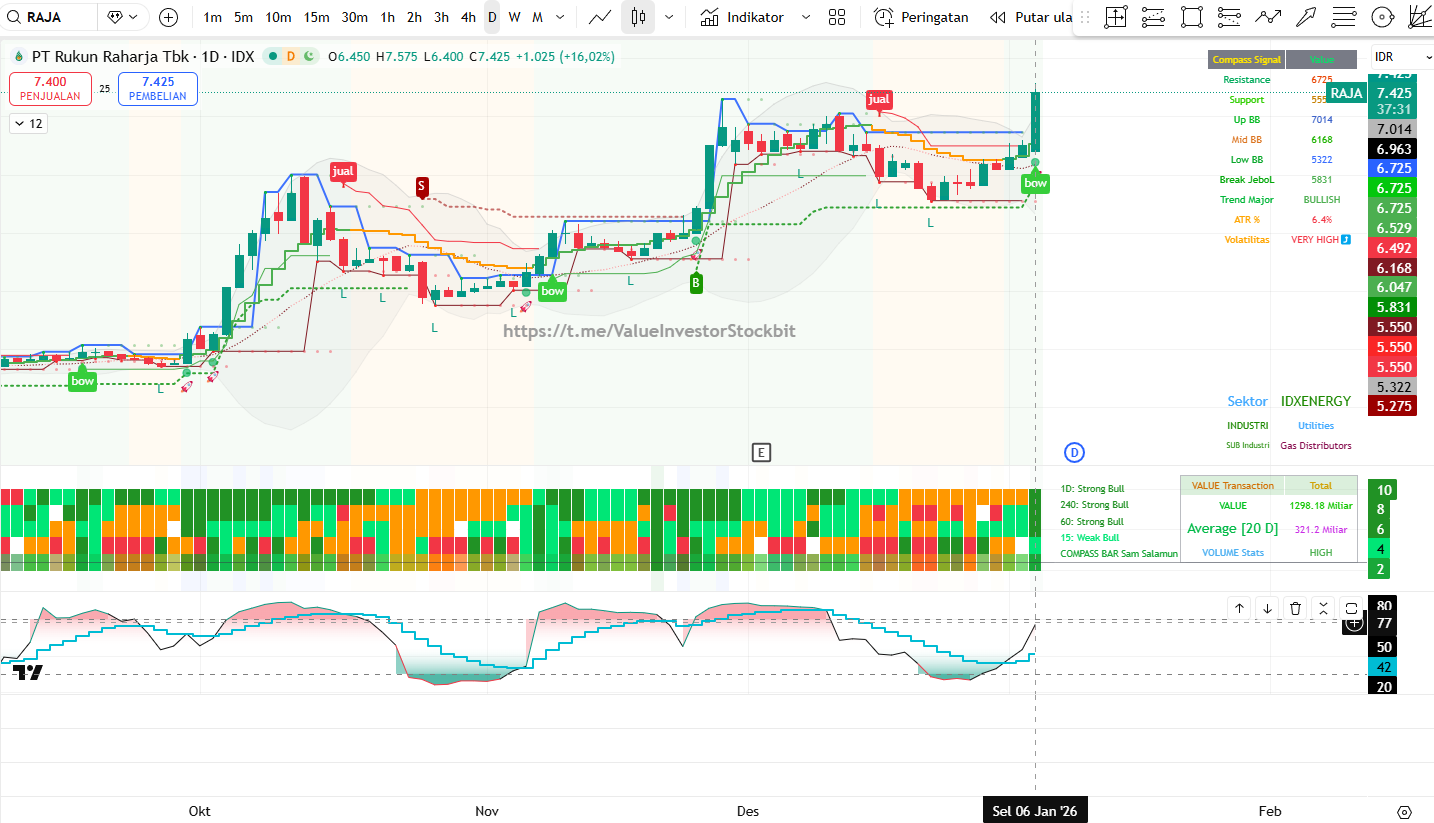
Task: Select the zigzag path drawing tool
Action: (x=1268, y=17)
